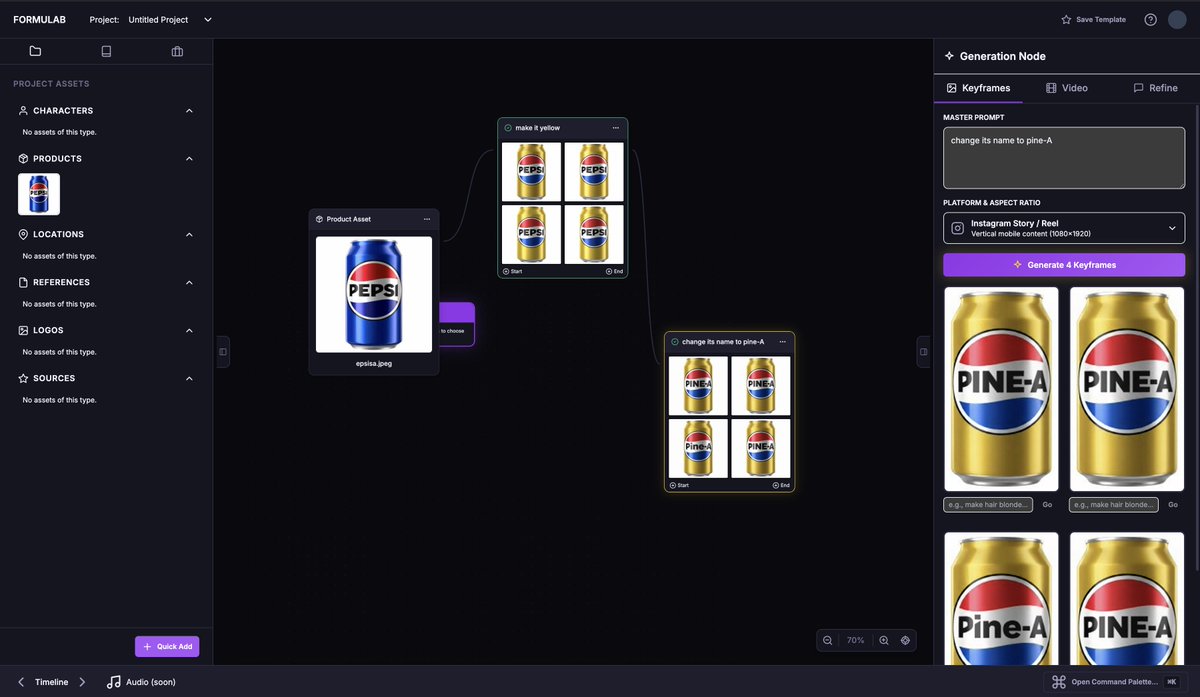The image size is (1200, 697).
Task: Open the Product Asset node options menu
Action: pos(427,219)
